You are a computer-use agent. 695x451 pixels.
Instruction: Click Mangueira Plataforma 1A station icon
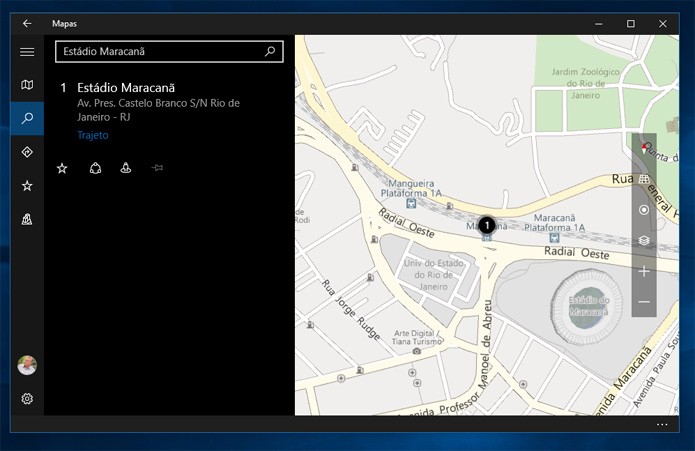[411, 203]
